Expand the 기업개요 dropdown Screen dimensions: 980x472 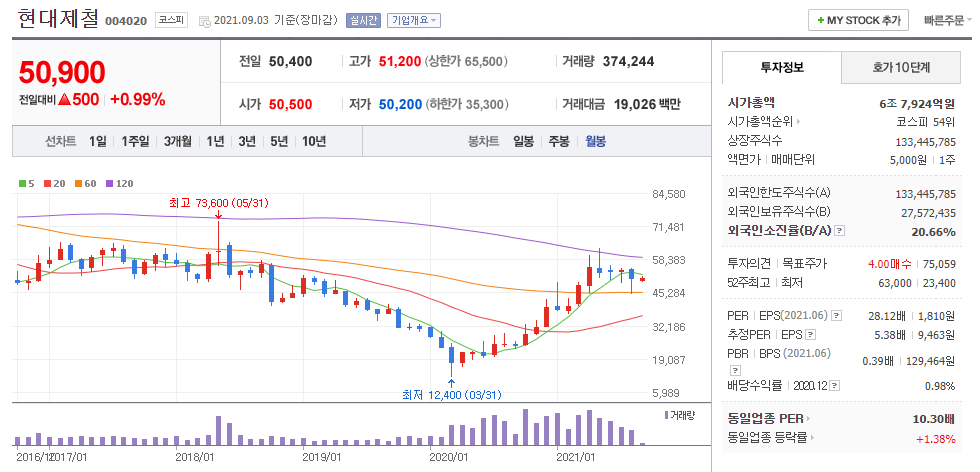414,20
